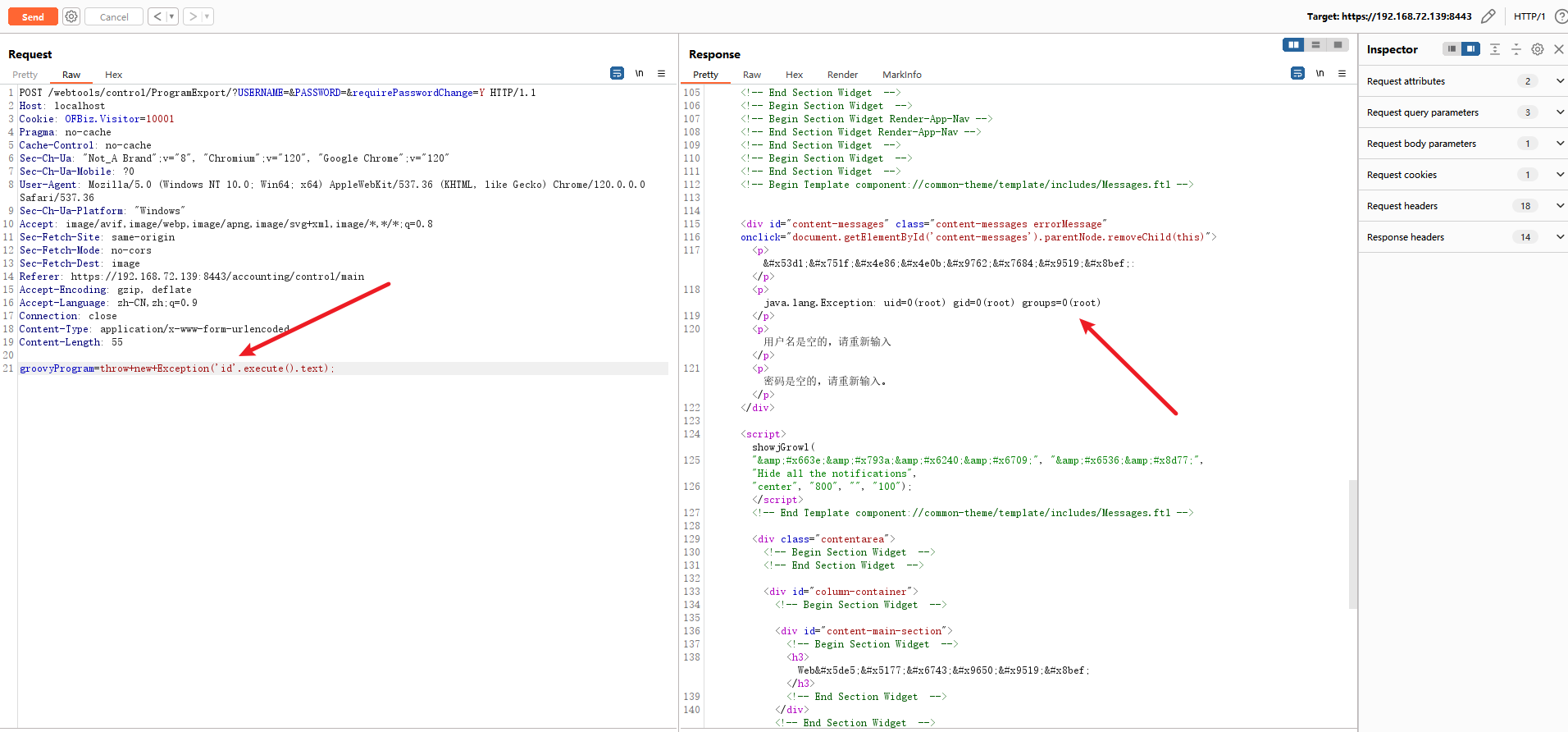This screenshot has width=1568, height=732.
Task: Switch Request view to Raw tab
Action: (x=71, y=75)
